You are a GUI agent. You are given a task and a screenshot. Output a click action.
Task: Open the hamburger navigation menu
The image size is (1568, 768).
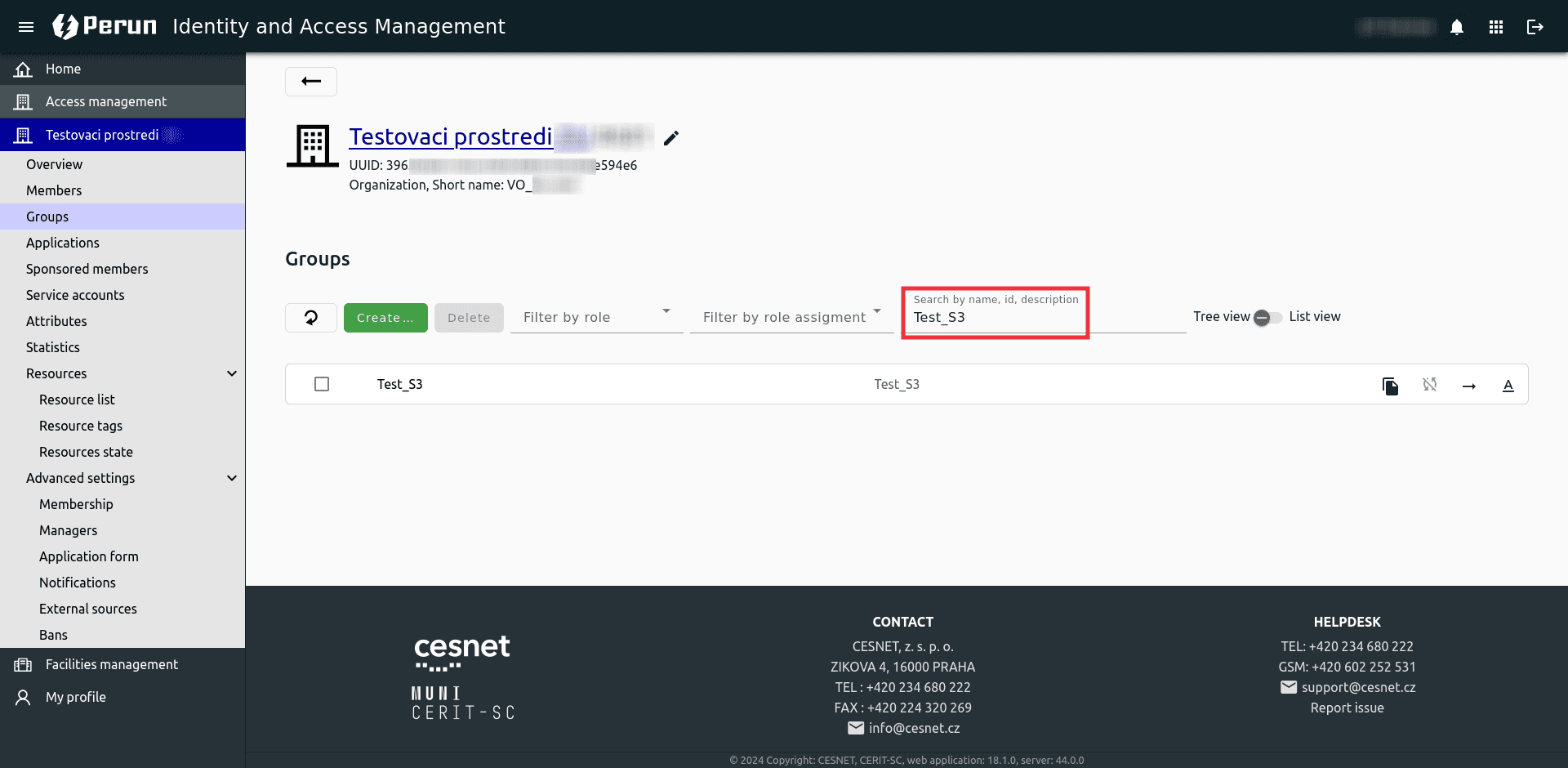pyautogui.click(x=26, y=27)
